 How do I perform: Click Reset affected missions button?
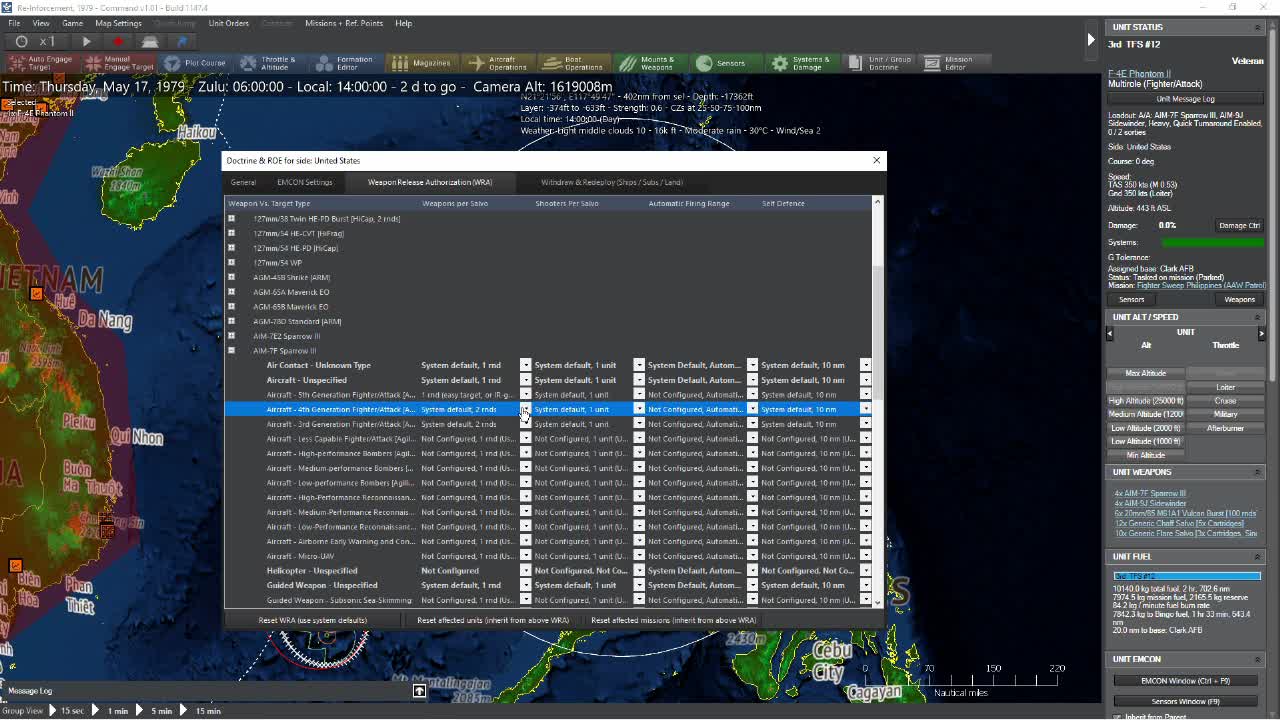tap(673, 620)
